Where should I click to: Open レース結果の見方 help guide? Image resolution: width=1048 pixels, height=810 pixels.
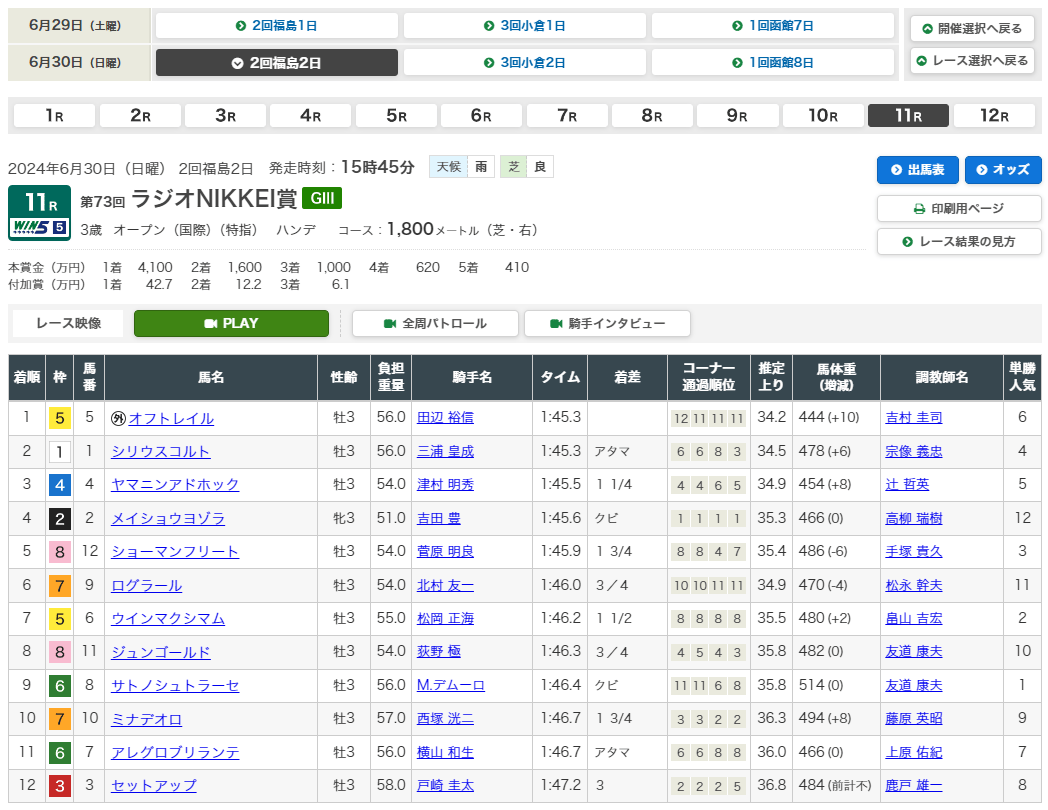959,242
